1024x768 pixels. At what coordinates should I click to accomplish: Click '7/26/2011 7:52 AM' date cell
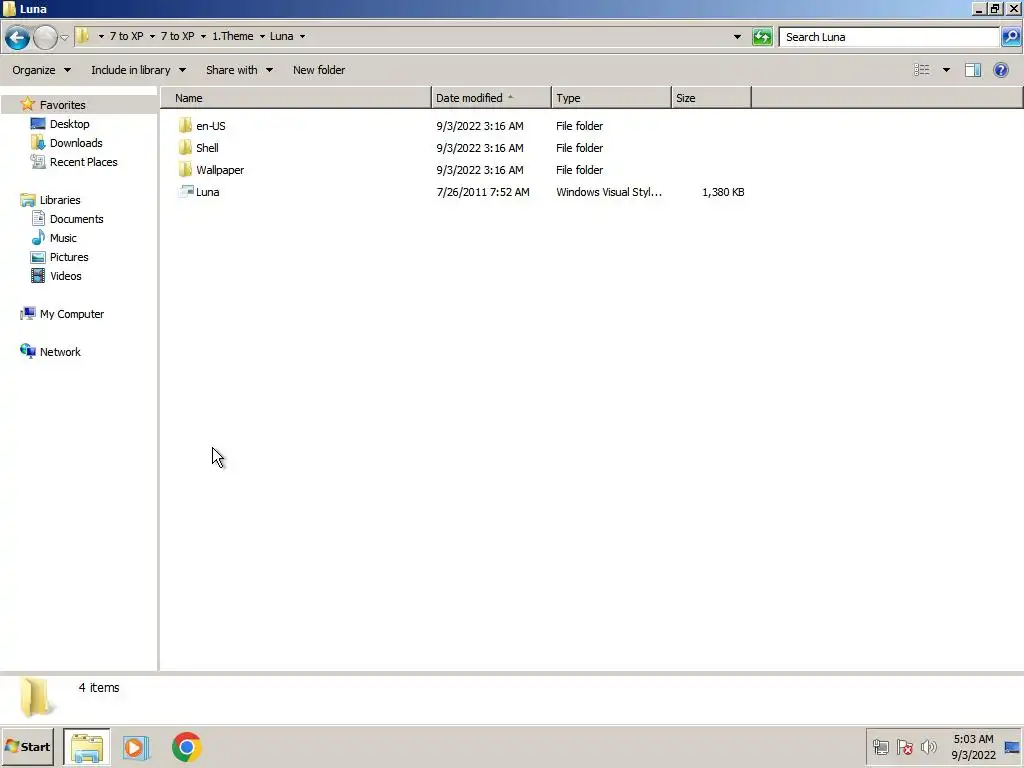pyautogui.click(x=483, y=192)
